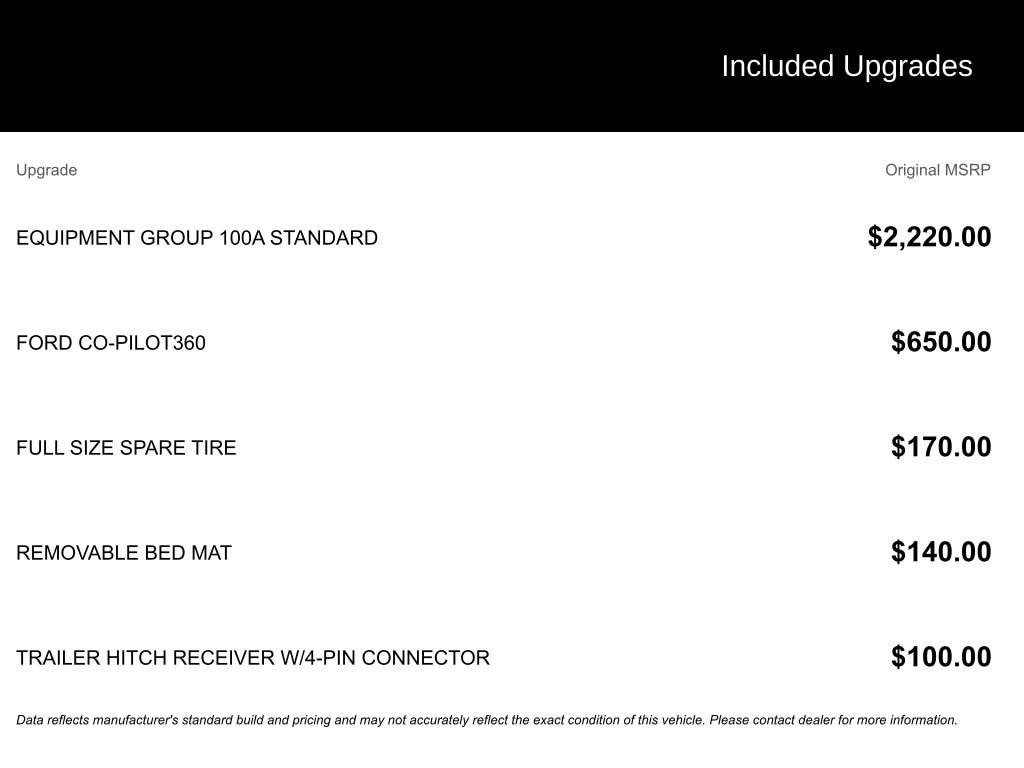This screenshot has height=768, width=1024.
Task: Click 'W/4-PIN CONNECTOR' text portion
Action: point(385,658)
